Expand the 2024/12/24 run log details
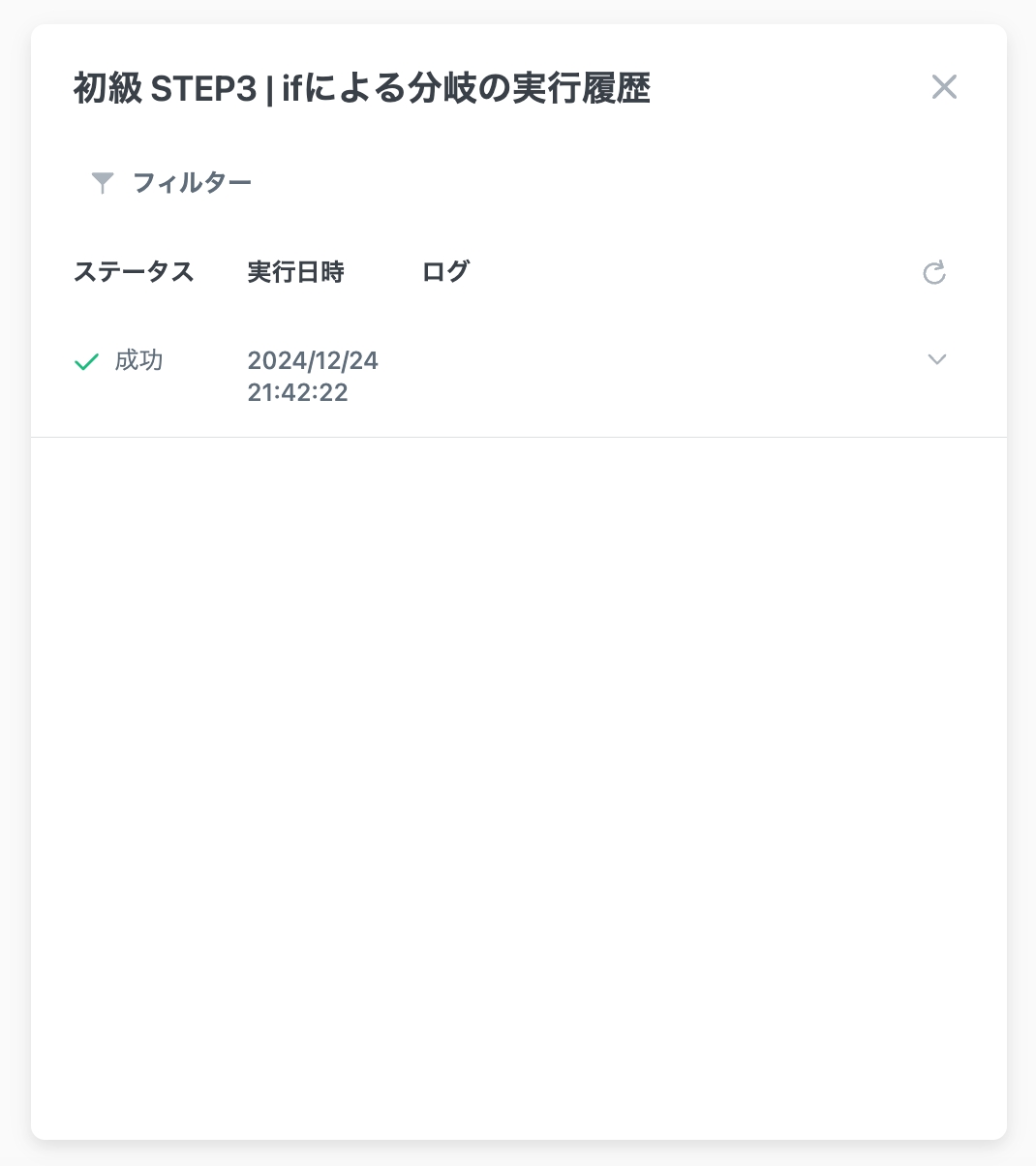This screenshot has height=1166, width=1036. (x=936, y=360)
